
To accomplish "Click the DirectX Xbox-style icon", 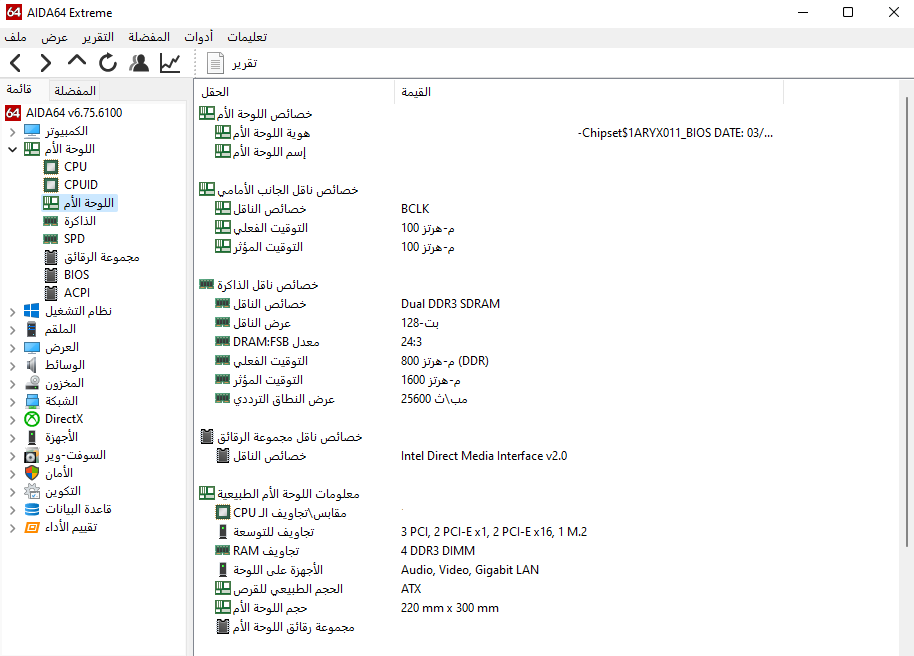I will pos(31,419).
